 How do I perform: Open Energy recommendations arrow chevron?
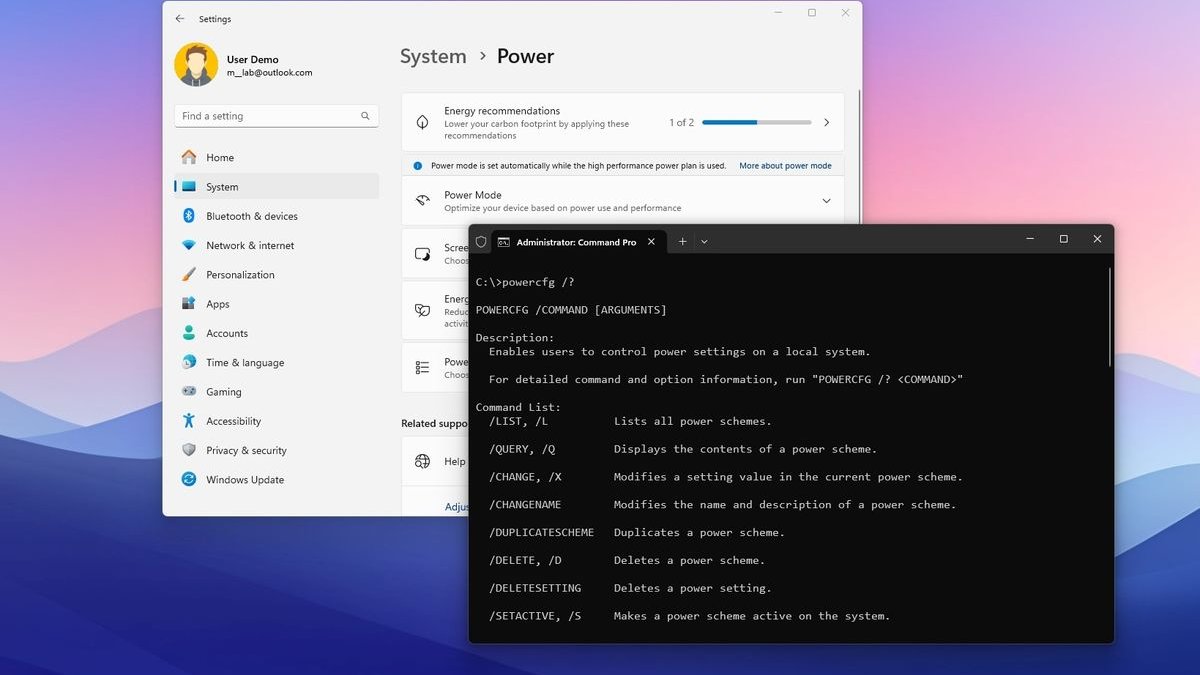[x=826, y=122]
